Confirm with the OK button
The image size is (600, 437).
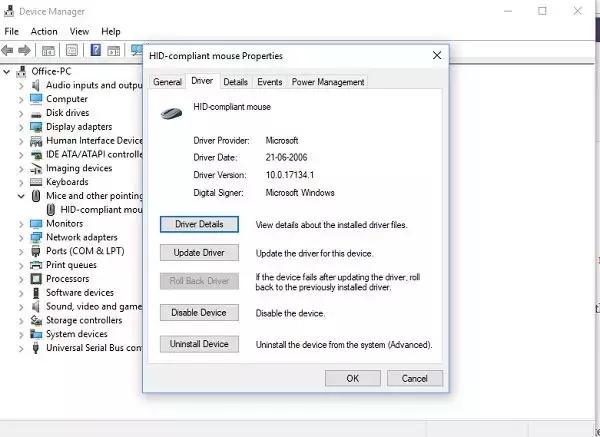(x=353, y=378)
